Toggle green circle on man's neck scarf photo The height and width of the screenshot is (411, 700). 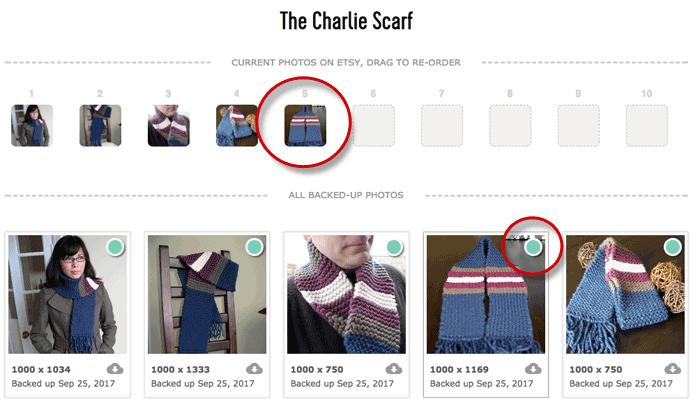coord(394,247)
